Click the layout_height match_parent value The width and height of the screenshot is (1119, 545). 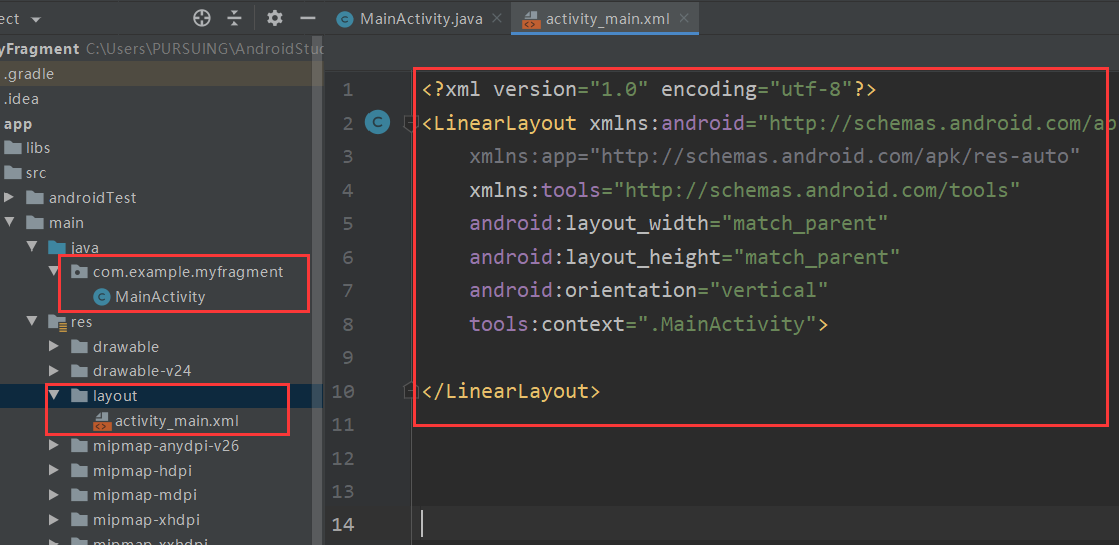coord(816,257)
